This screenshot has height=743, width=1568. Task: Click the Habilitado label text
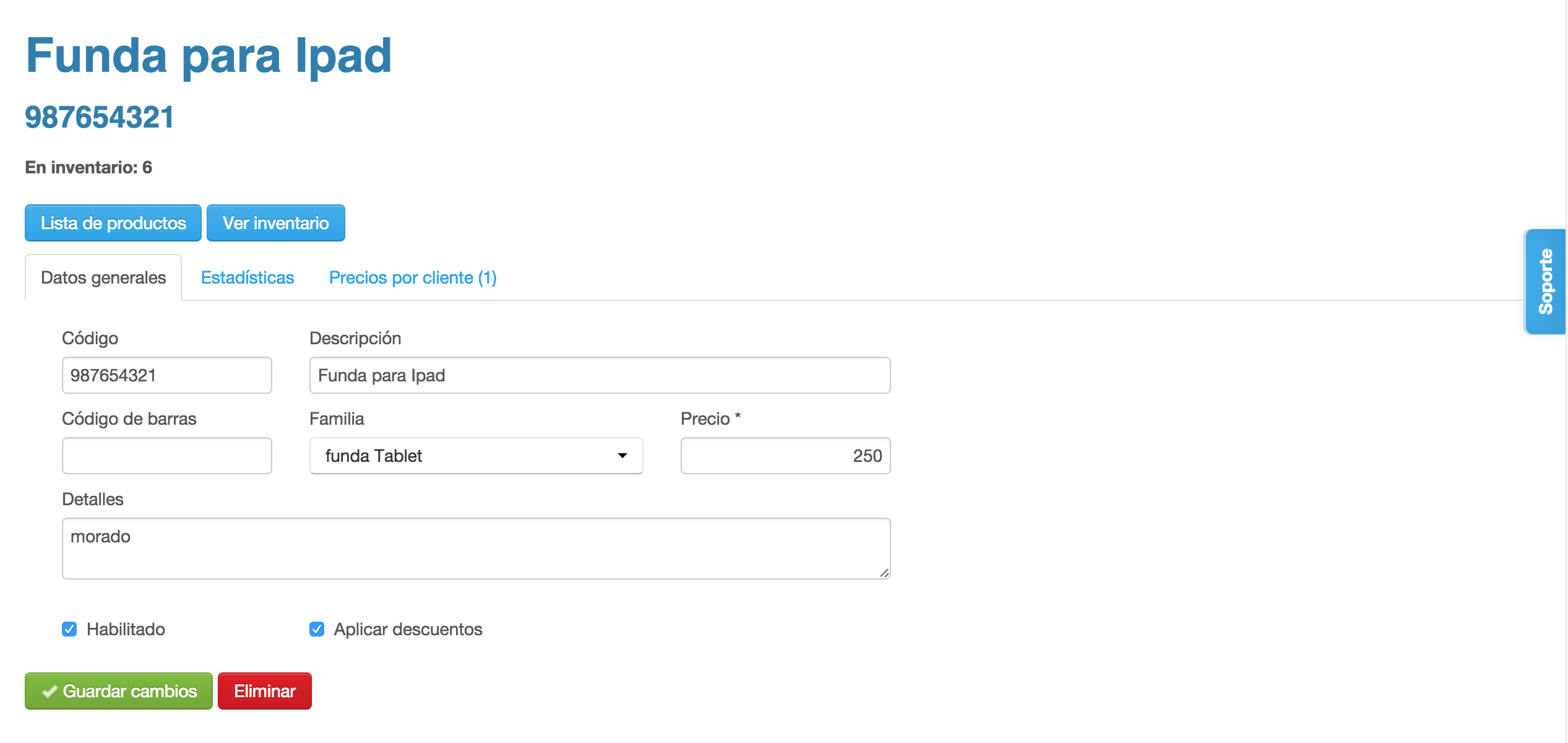tap(126, 629)
